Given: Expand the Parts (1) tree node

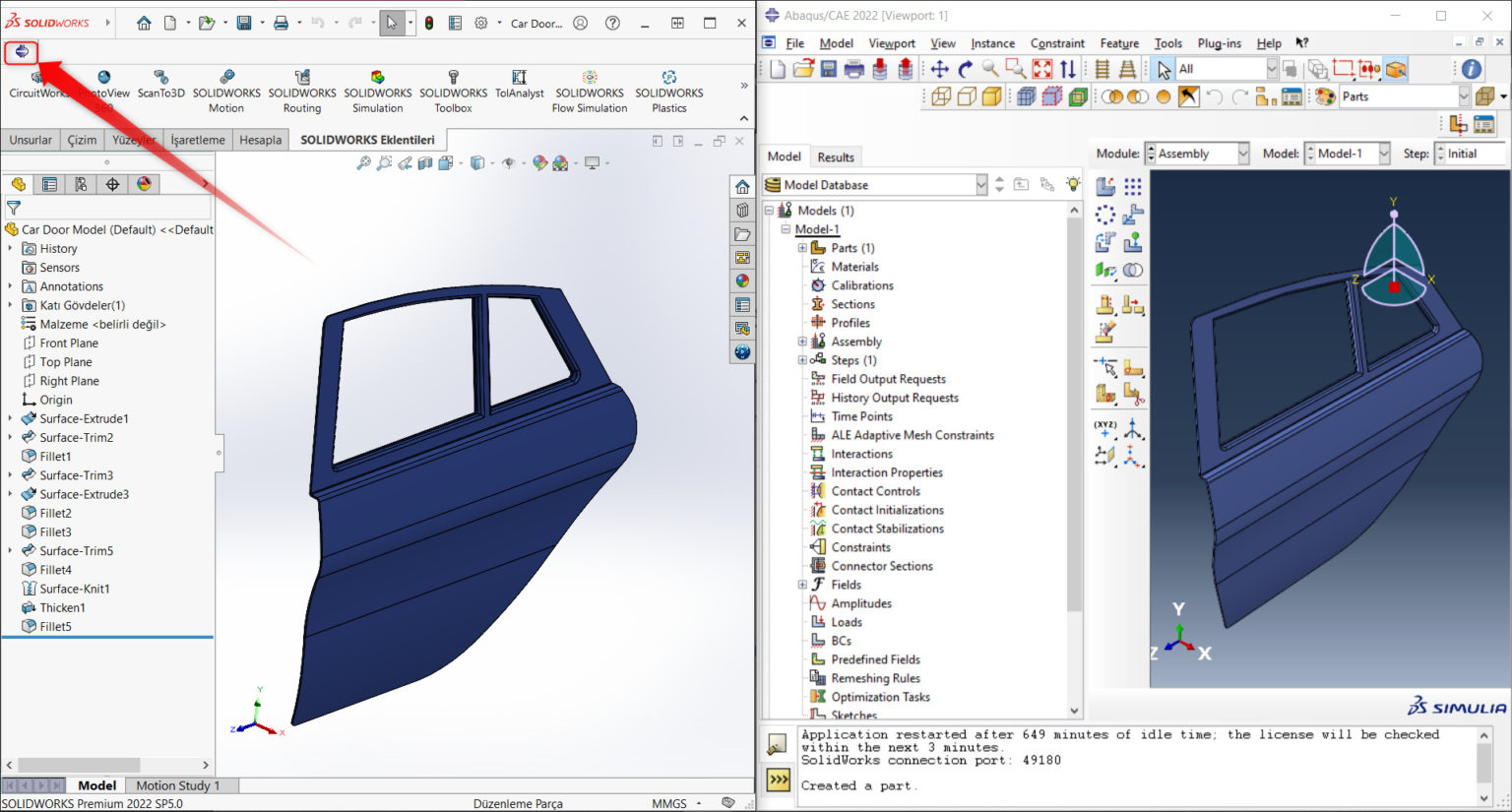Looking at the screenshot, I should 802,248.
